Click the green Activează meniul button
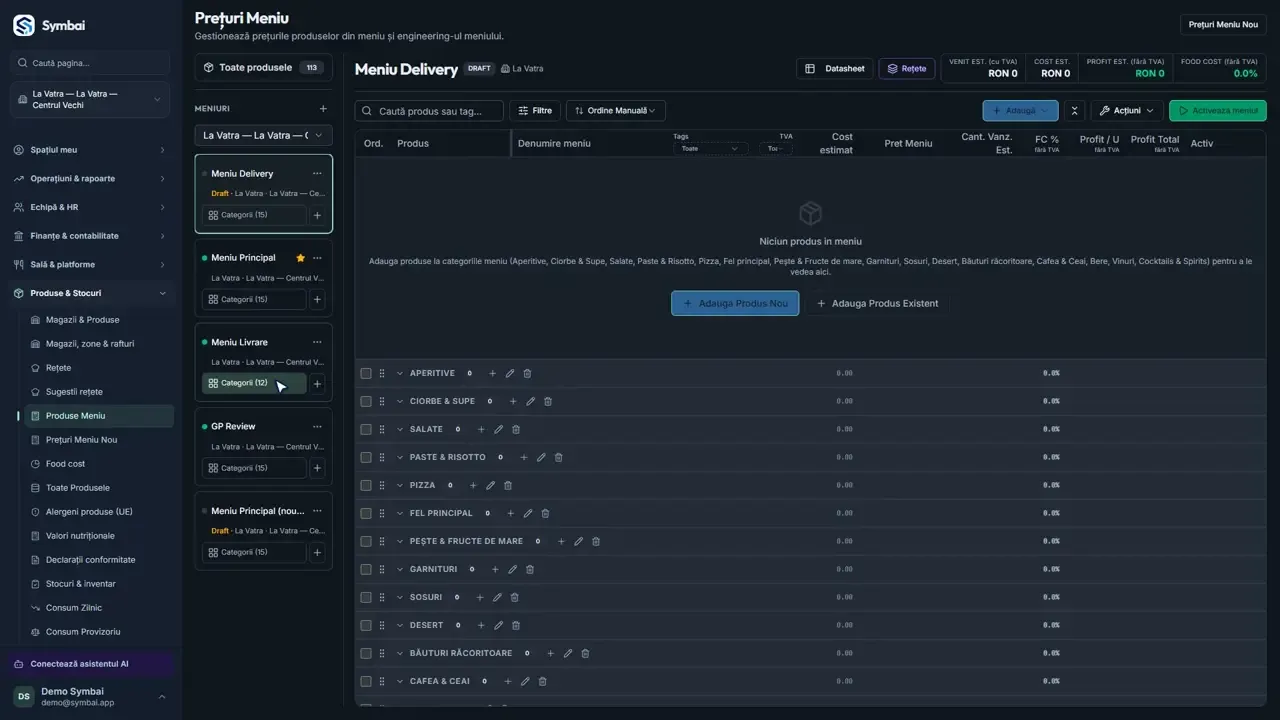This screenshot has width=1280, height=720. [1218, 111]
